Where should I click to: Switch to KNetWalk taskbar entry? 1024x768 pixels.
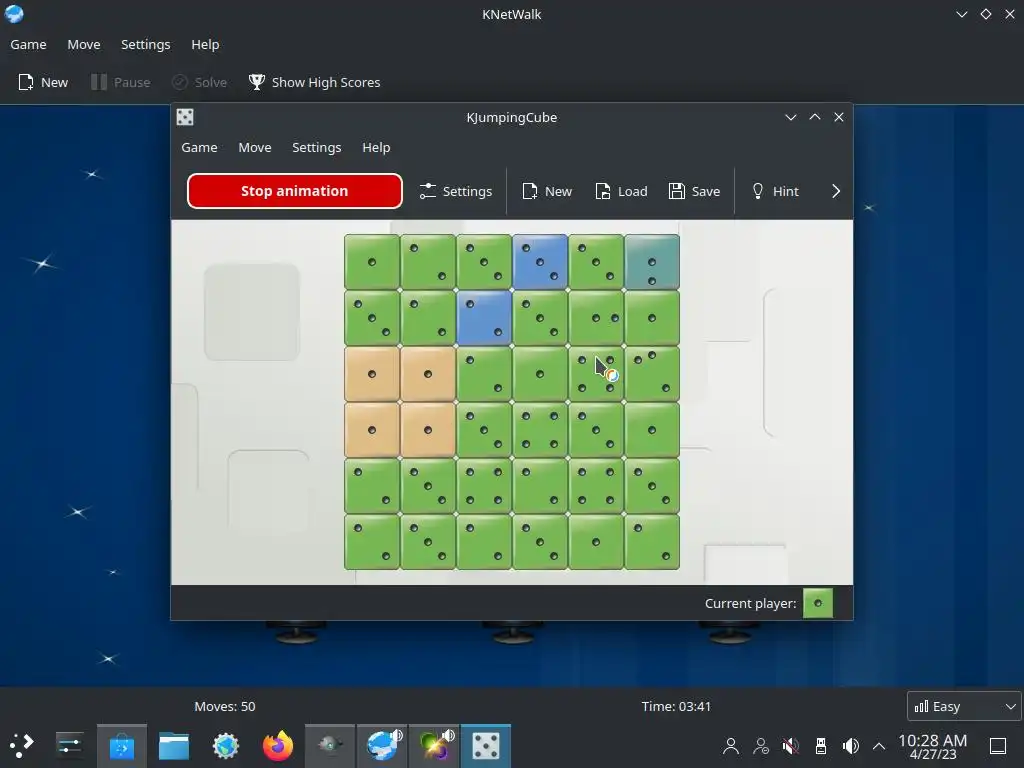(383, 745)
